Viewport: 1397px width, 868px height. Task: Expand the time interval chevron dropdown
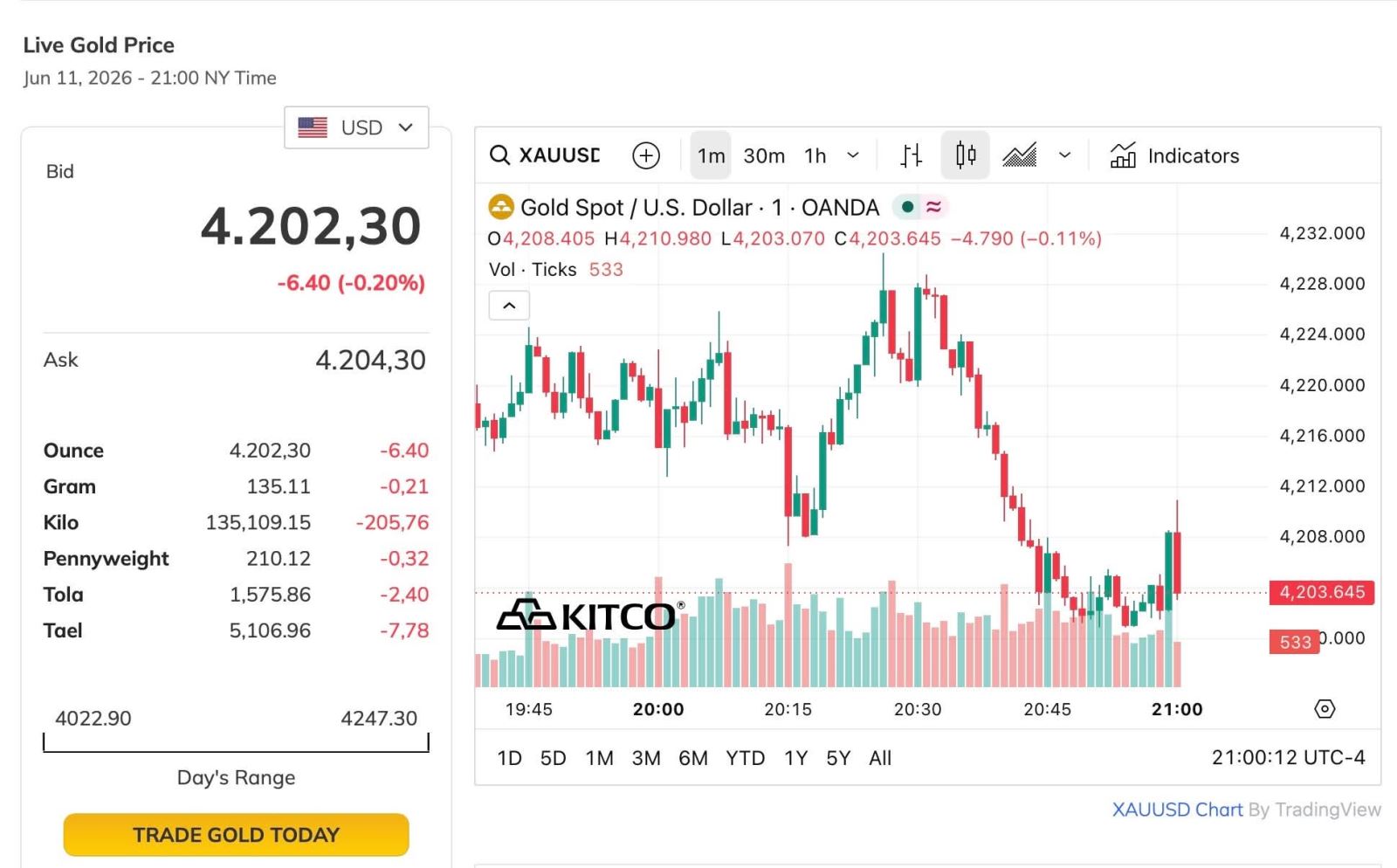tap(853, 155)
